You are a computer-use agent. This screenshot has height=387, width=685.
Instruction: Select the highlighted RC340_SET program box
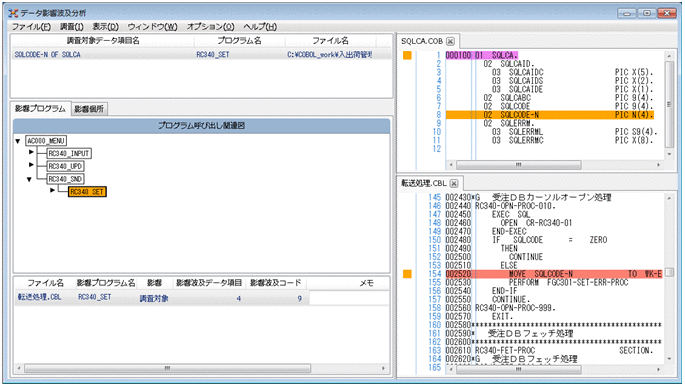pos(87,191)
